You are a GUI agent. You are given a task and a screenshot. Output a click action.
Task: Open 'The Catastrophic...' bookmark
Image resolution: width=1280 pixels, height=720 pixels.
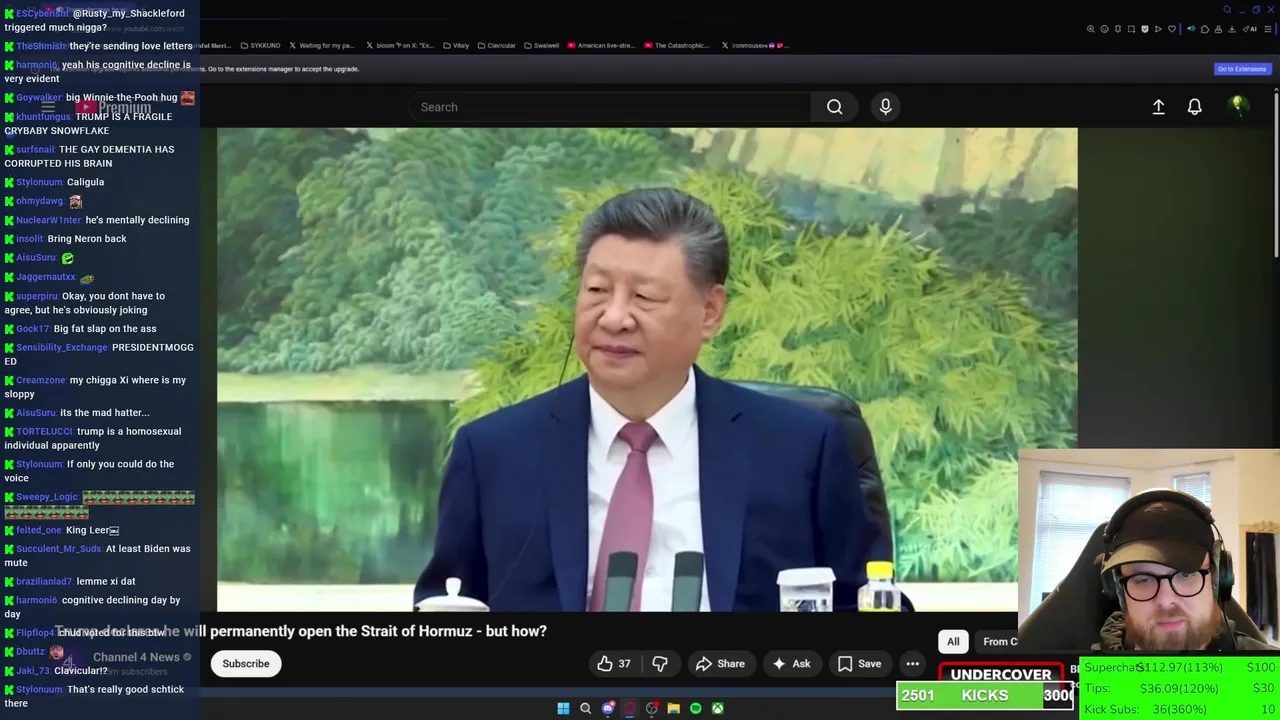point(677,45)
